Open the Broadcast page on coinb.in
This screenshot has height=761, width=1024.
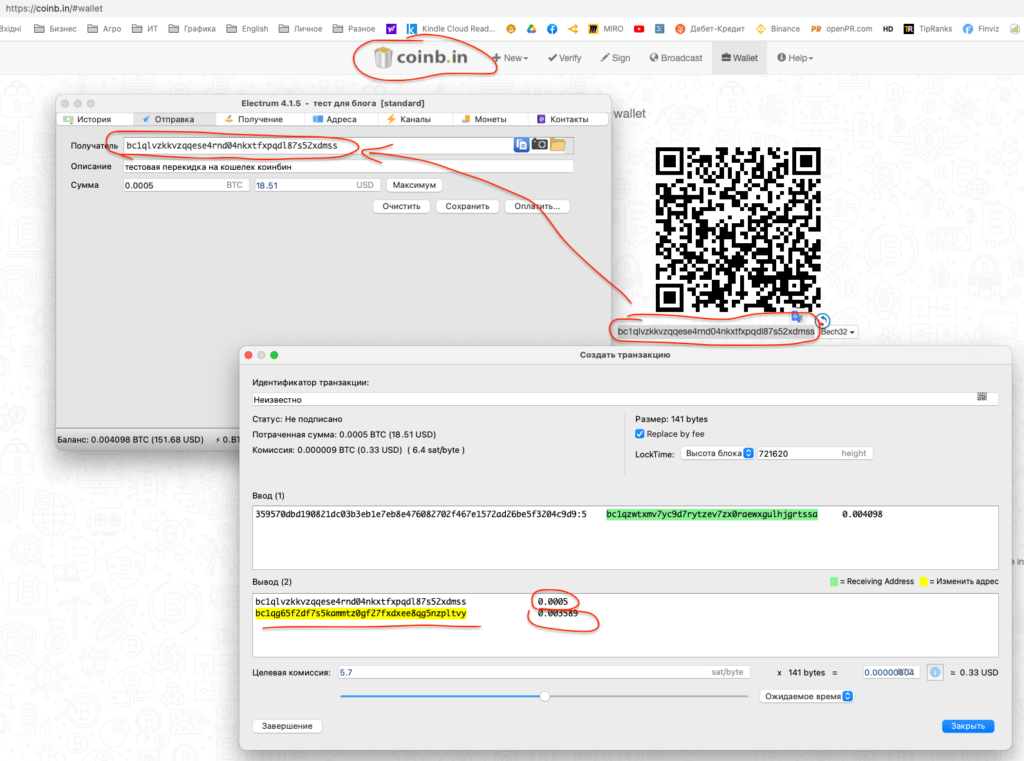676,57
